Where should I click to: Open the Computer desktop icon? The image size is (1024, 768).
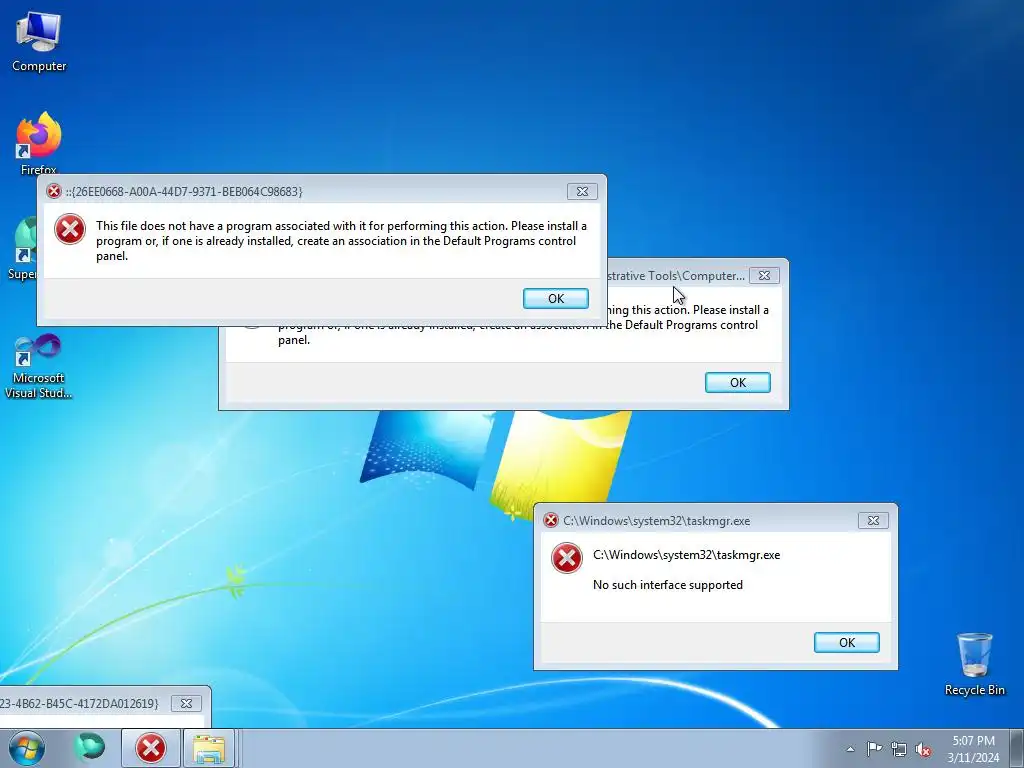pos(39,42)
